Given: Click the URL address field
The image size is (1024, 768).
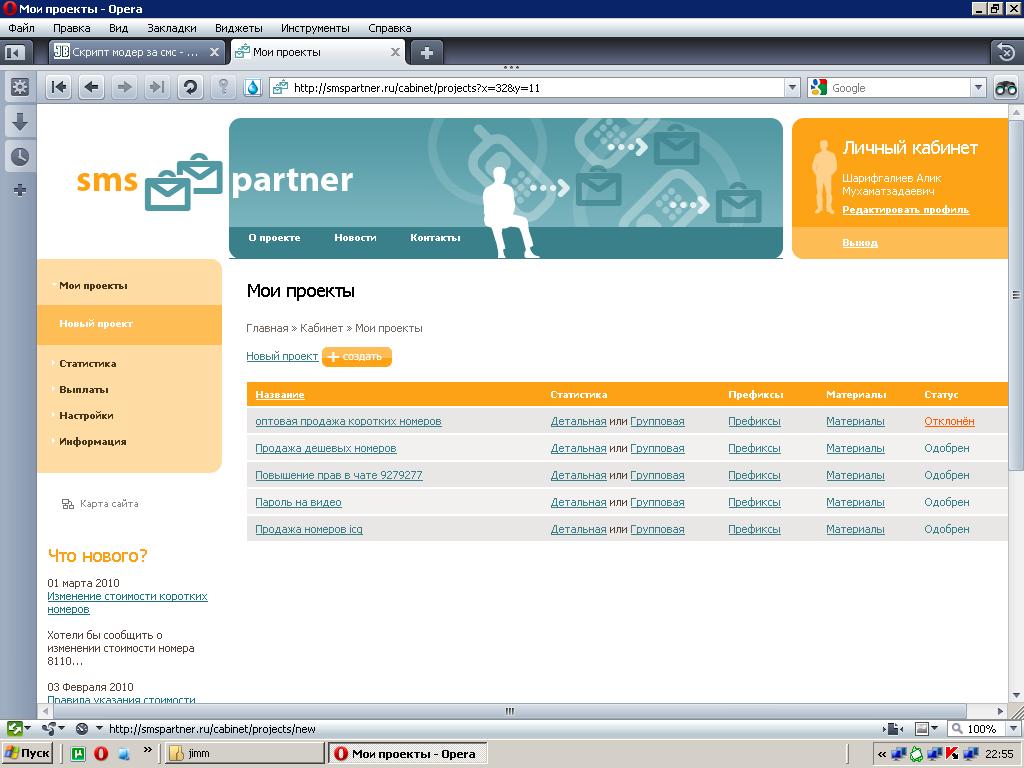Looking at the screenshot, I should [x=526, y=88].
